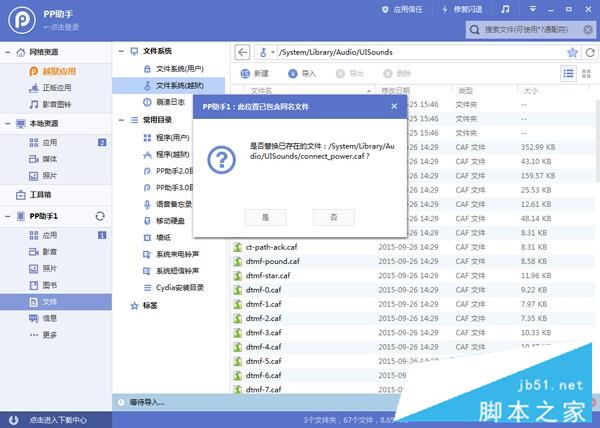
Task: Confirm replace with 是 button
Action: click(266, 217)
